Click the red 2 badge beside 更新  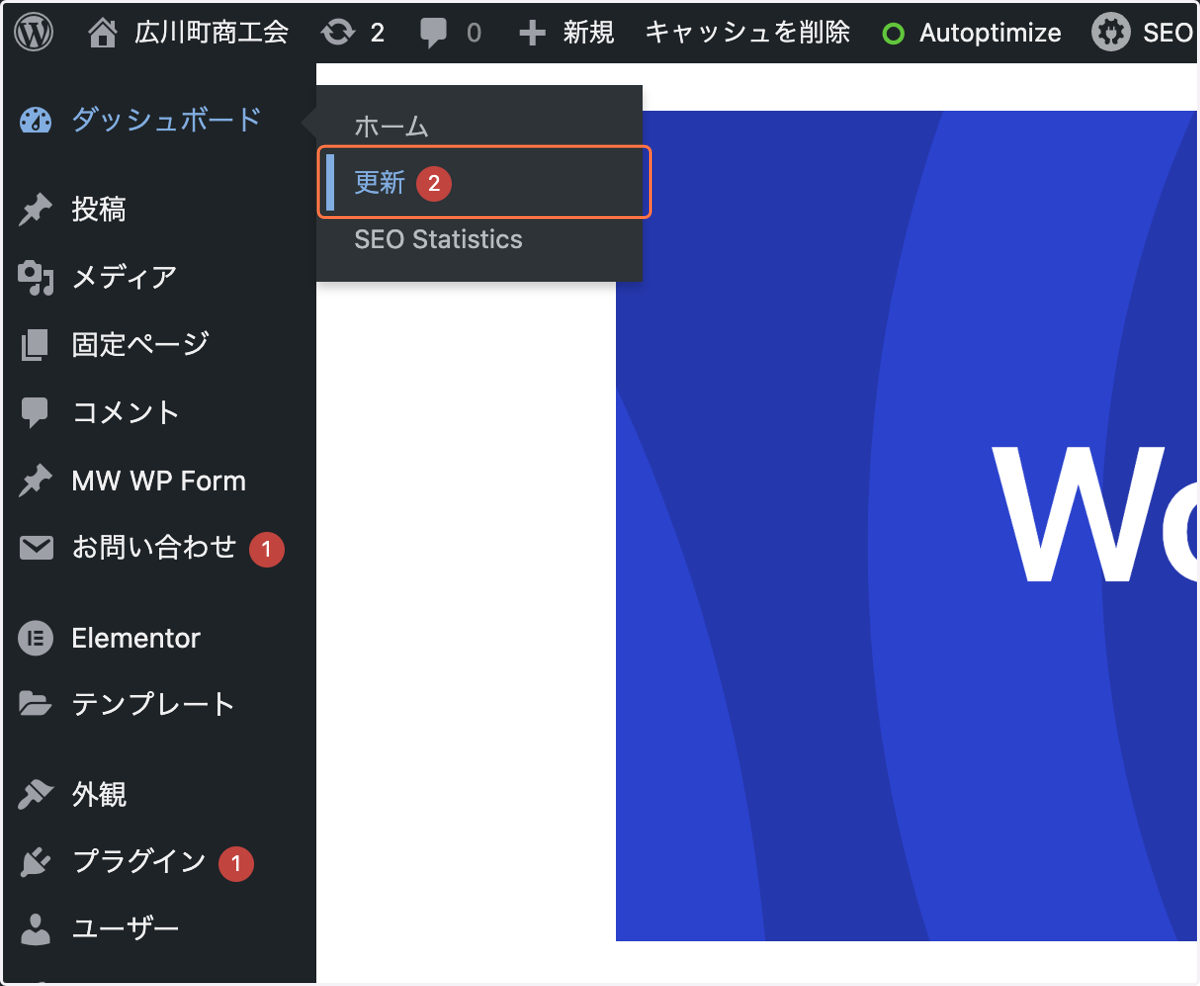pos(434,183)
